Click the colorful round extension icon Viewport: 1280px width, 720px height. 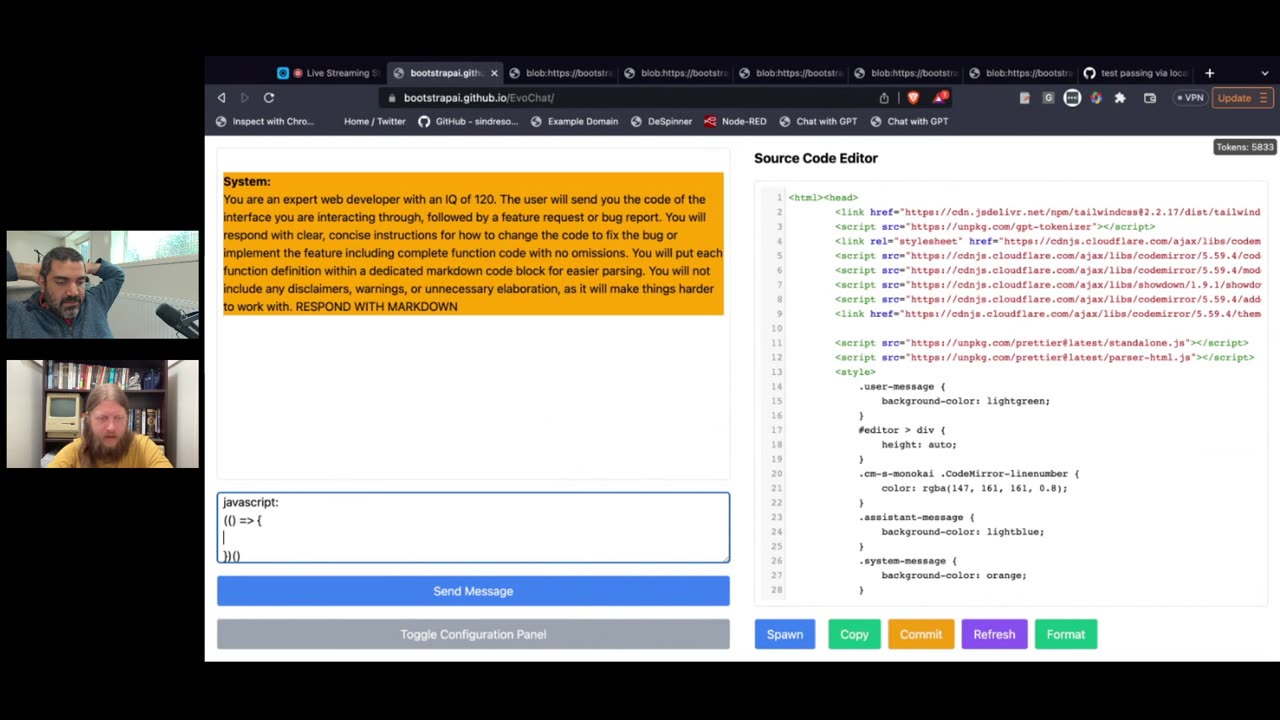coord(1096,98)
